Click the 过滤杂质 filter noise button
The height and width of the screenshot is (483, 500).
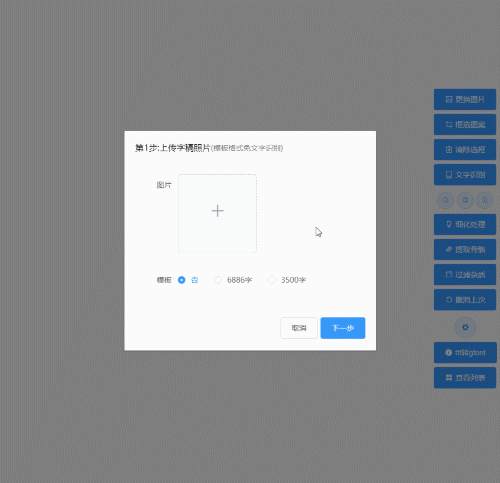tap(465, 275)
